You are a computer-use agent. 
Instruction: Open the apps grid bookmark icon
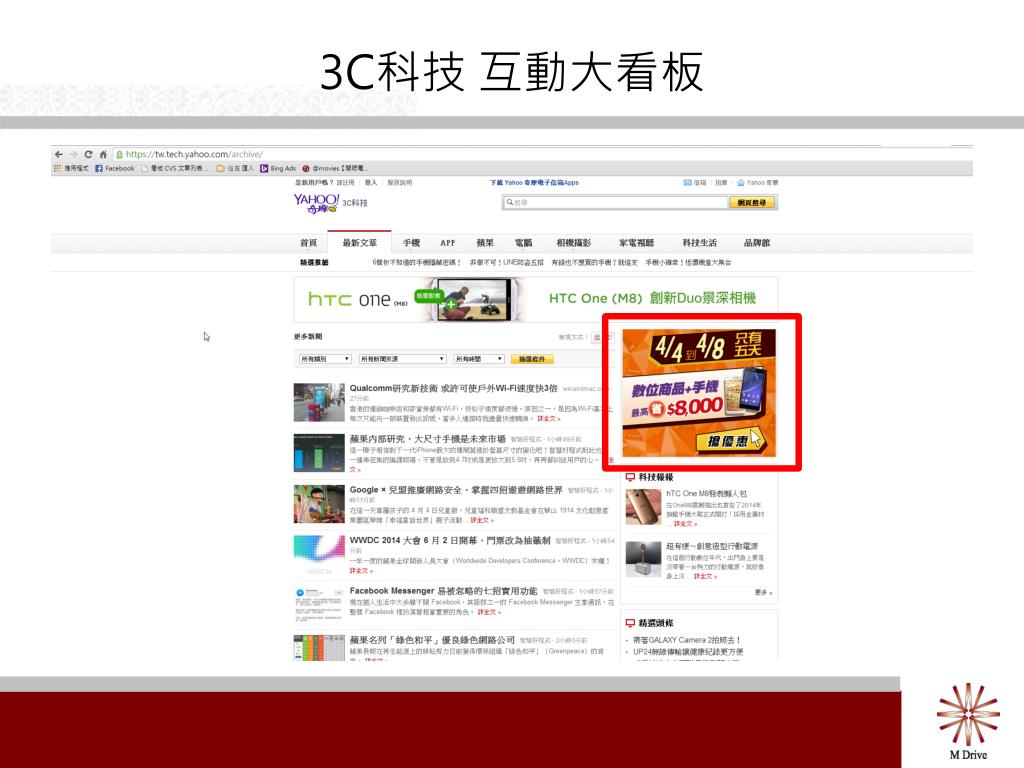[x=57, y=168]
